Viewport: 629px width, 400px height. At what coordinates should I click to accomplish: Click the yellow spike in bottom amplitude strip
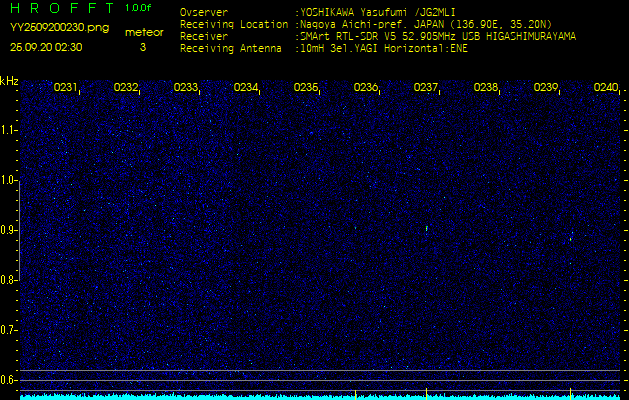pyautogui.click(x=426, y=393)
